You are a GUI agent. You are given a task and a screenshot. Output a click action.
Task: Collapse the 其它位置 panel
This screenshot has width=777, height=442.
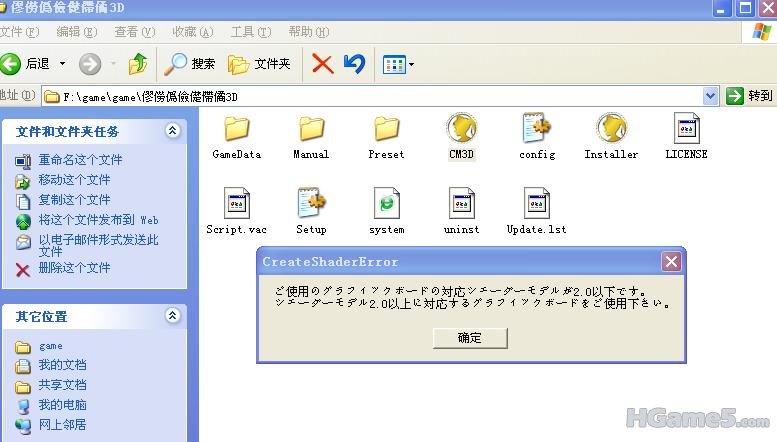(x=172, y=316)
